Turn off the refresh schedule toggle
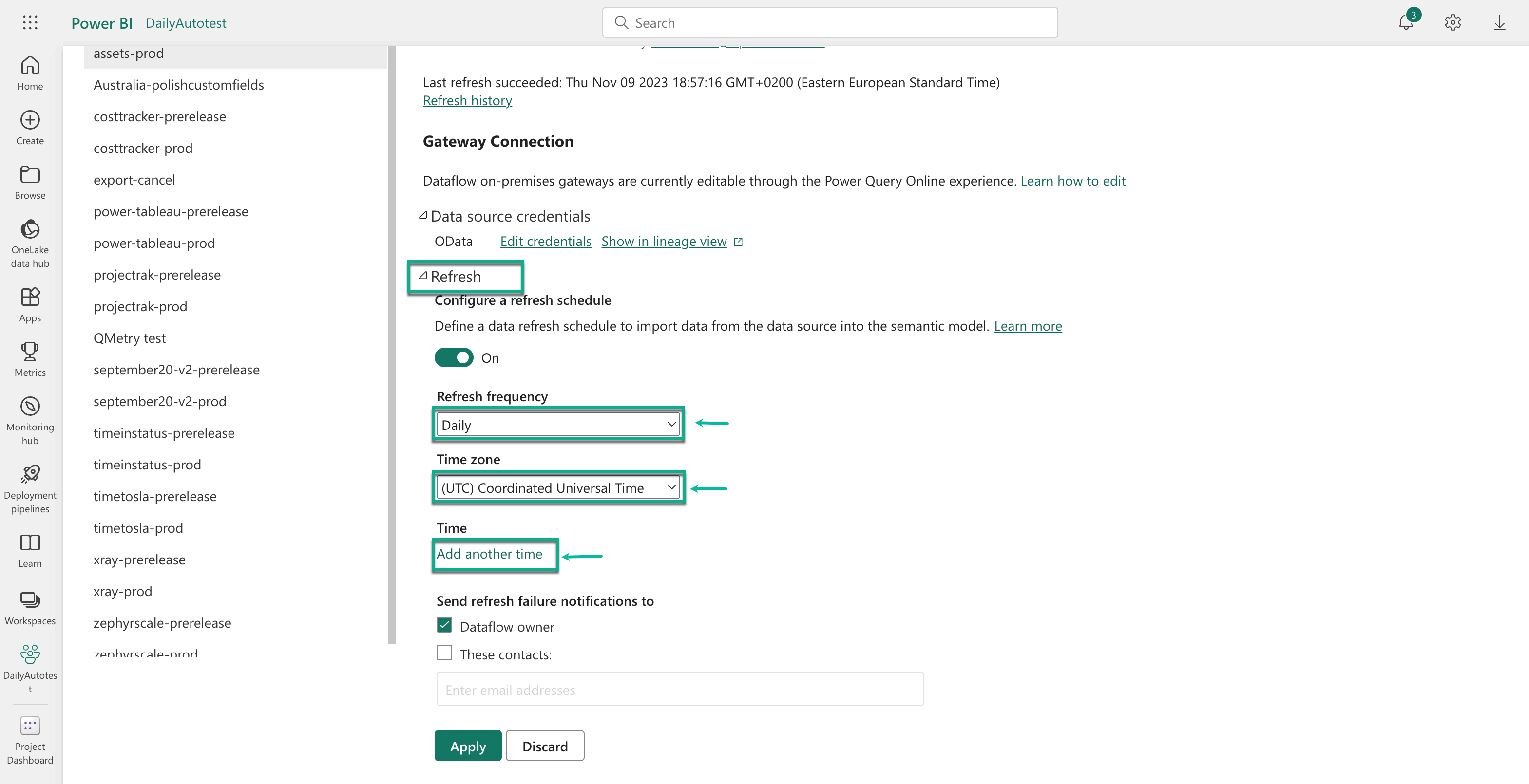This screenshot has height=784, width=1529. tap(454, 357)
